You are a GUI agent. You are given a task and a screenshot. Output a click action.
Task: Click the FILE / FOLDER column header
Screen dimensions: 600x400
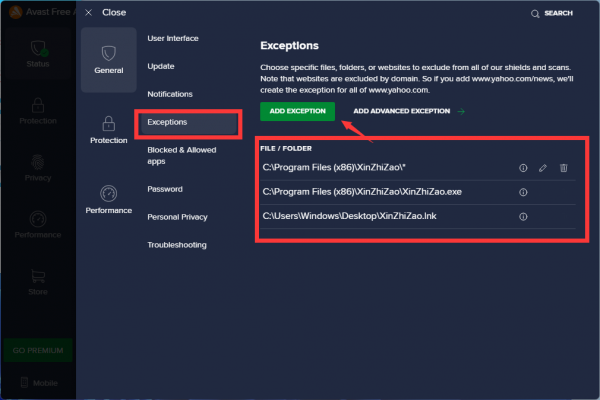click(286, 149)
